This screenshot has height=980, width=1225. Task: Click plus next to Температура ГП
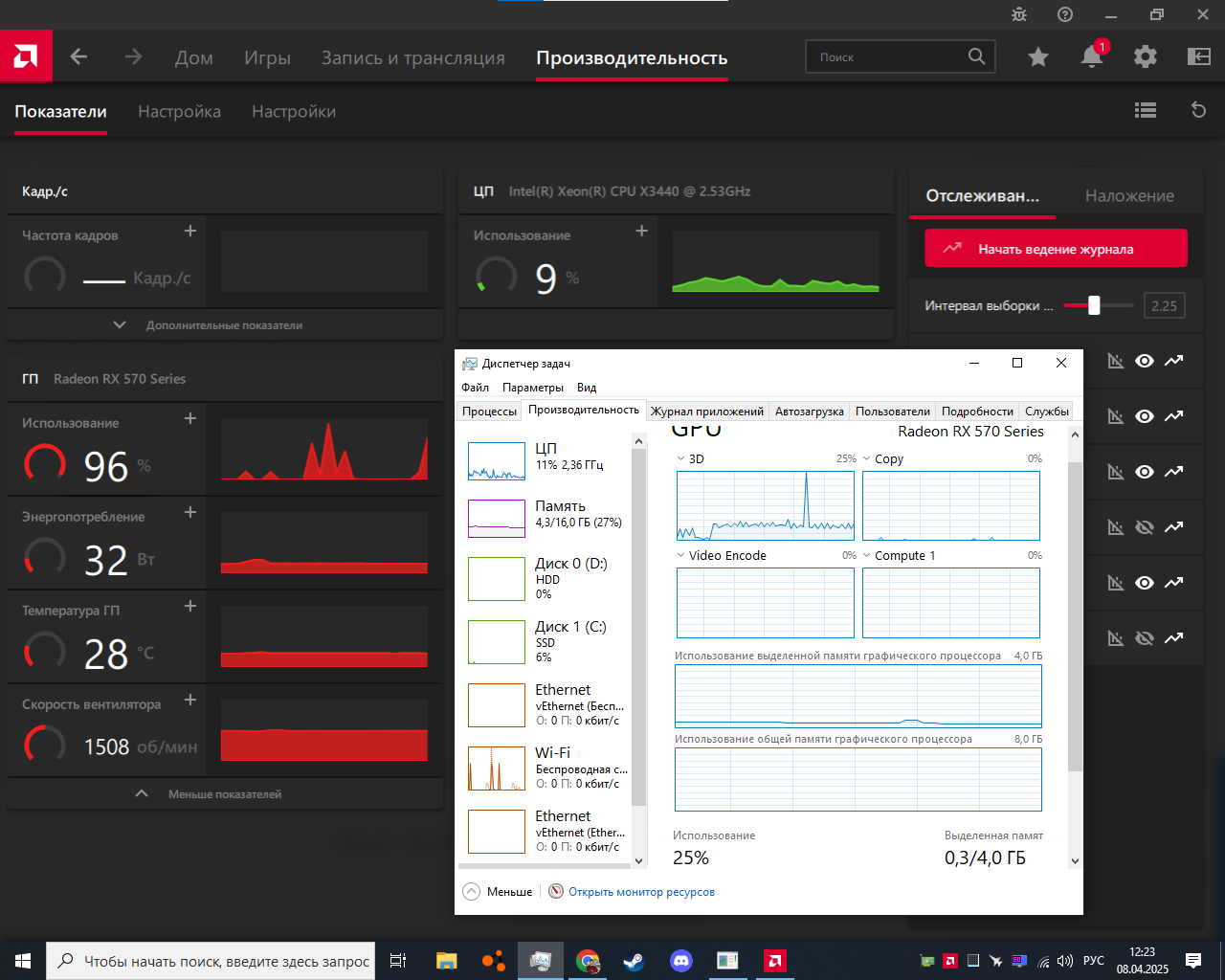click(x=190, y=606)
